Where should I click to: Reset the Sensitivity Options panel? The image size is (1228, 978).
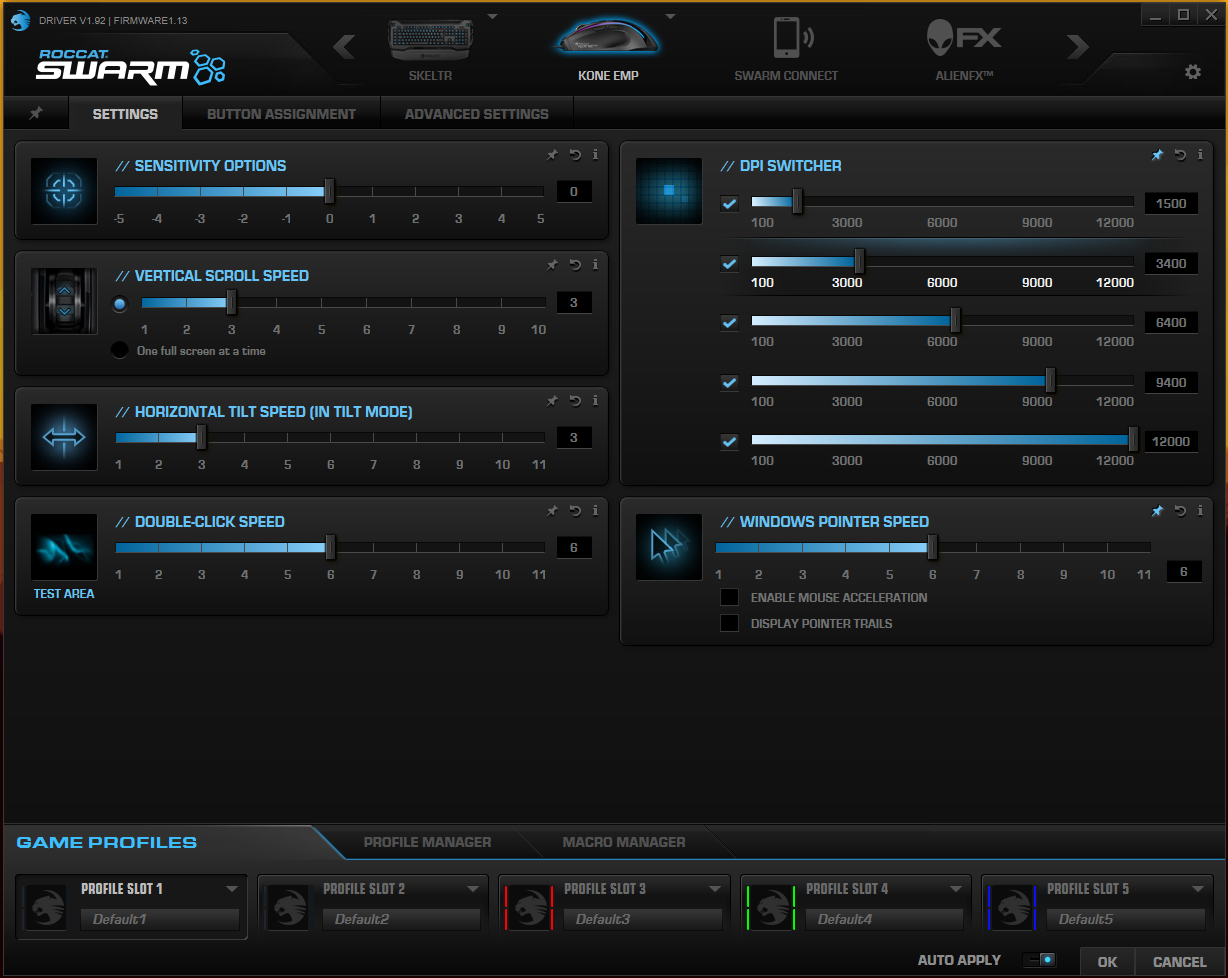[575, 155]
